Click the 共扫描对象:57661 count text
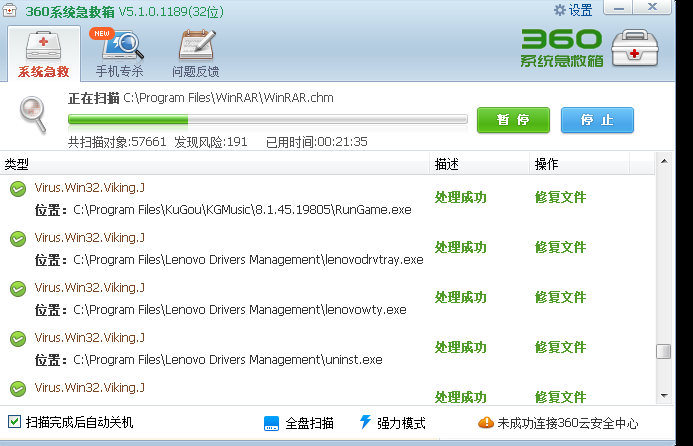This screenshot has height=446, width=693. (x=117, y=142)
